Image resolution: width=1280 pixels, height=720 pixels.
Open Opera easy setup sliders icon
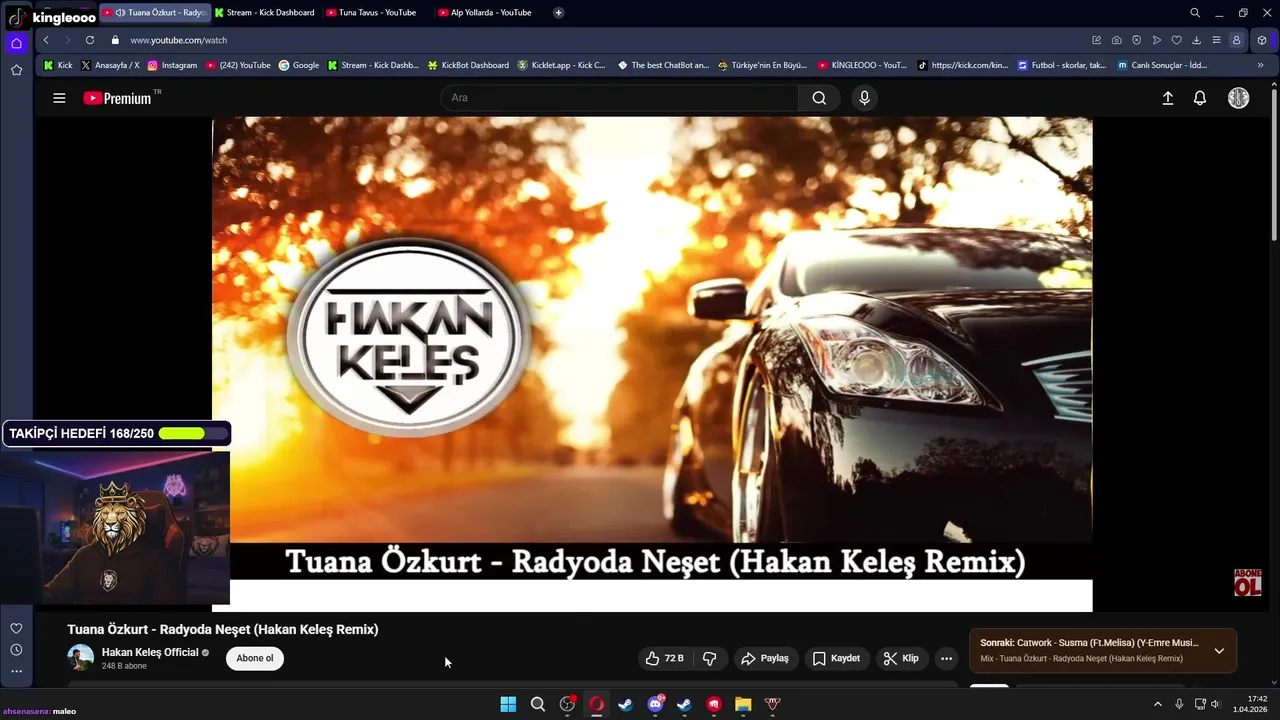[x=1216, y=40]
